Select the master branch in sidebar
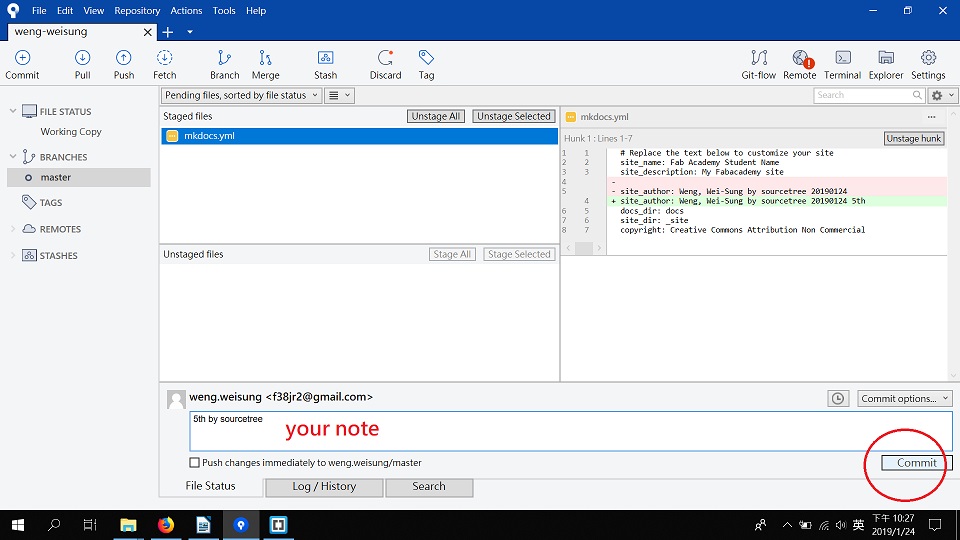This screenshot has width=960, height=540. tap(56, 177)
